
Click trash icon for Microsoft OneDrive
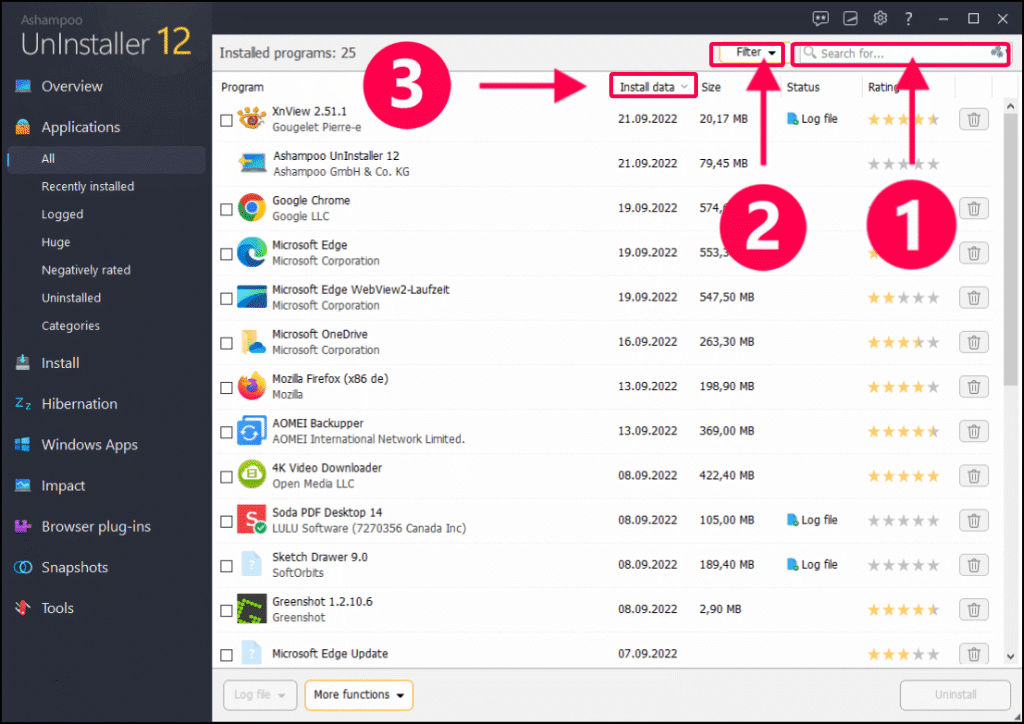click(x=973, y=342)
